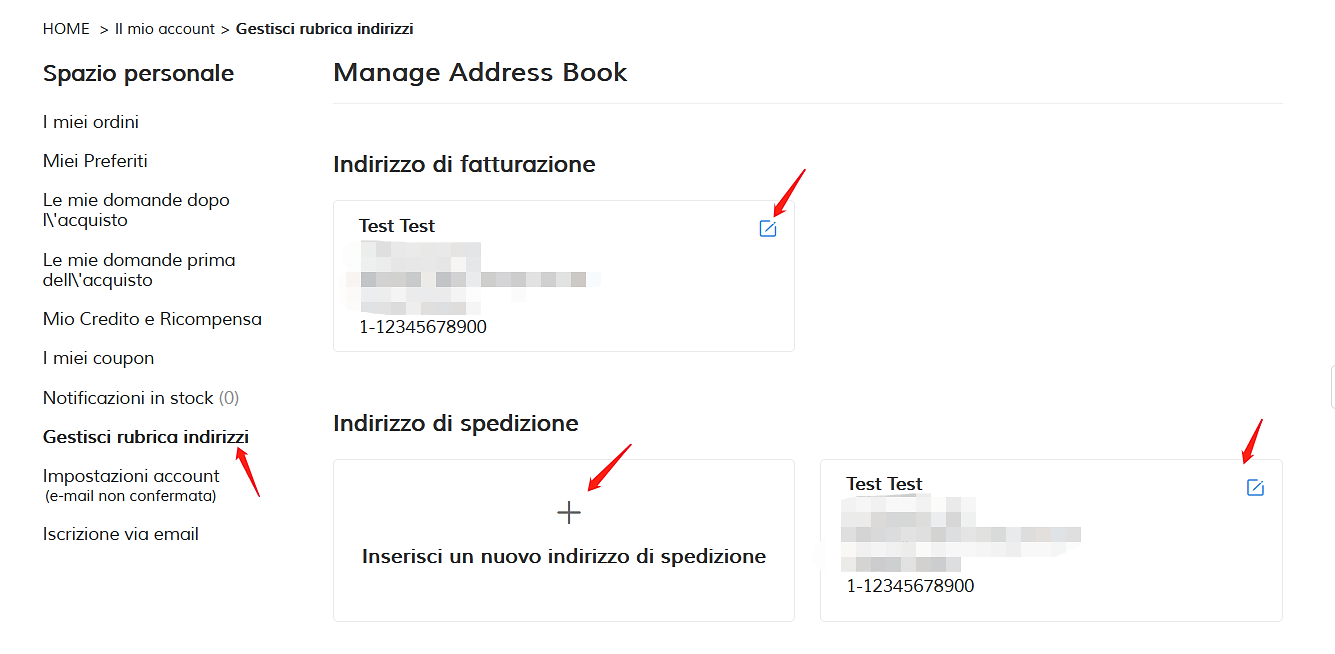Click the billing address phone number
1335x654 pixels.
click(x=423, y=327)
